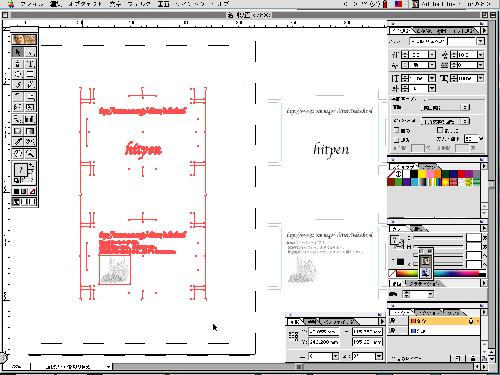Open the third menu in menu bar
The image size is (500, 375).
(85, 4)
